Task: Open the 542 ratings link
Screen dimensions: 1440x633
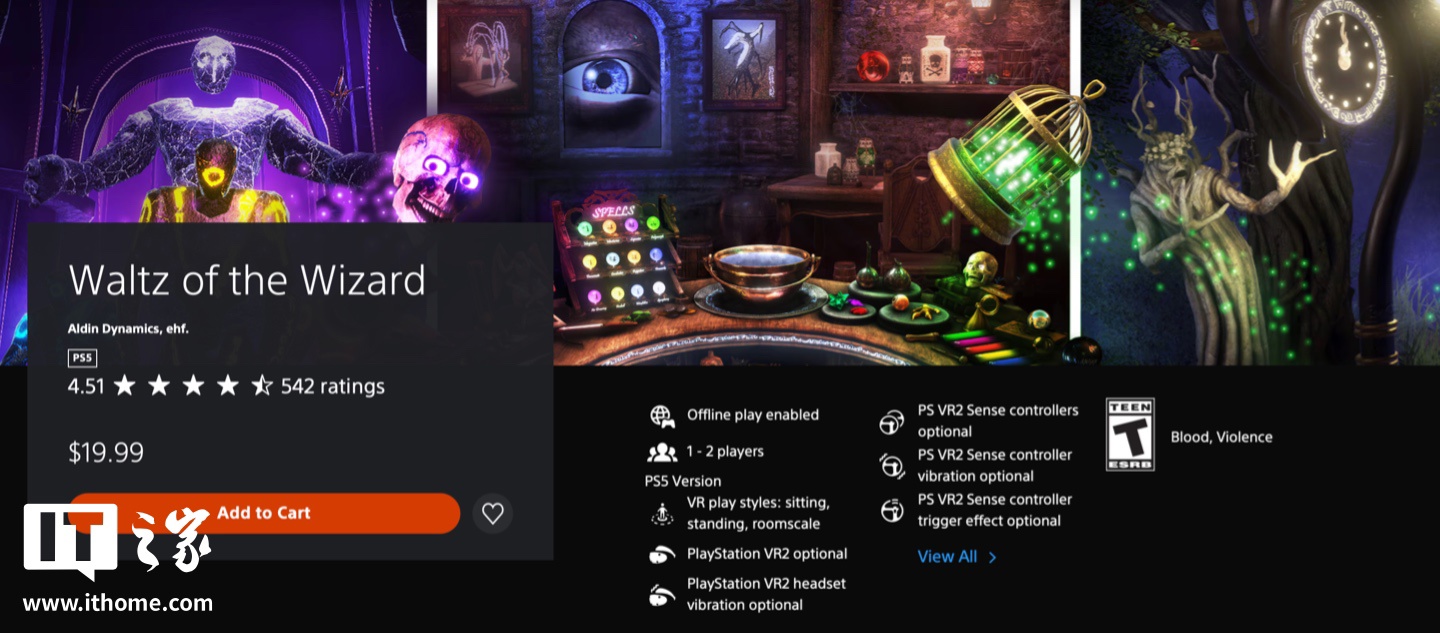Action: click(332, 386)
